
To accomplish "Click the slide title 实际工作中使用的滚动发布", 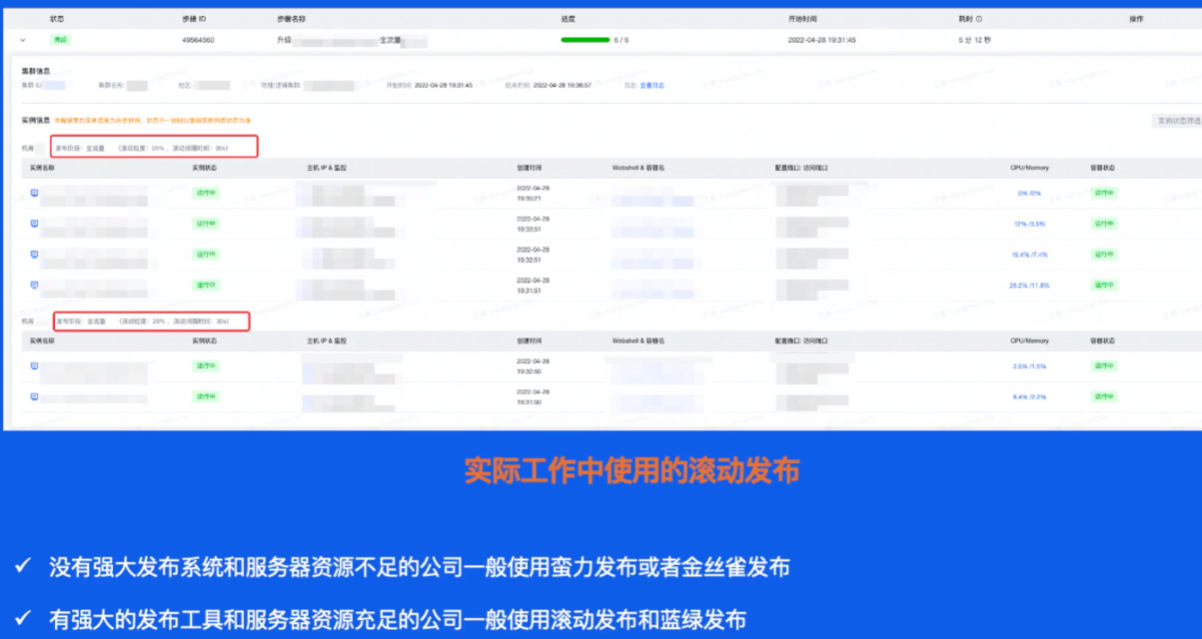I will click(x=632, y=471).
